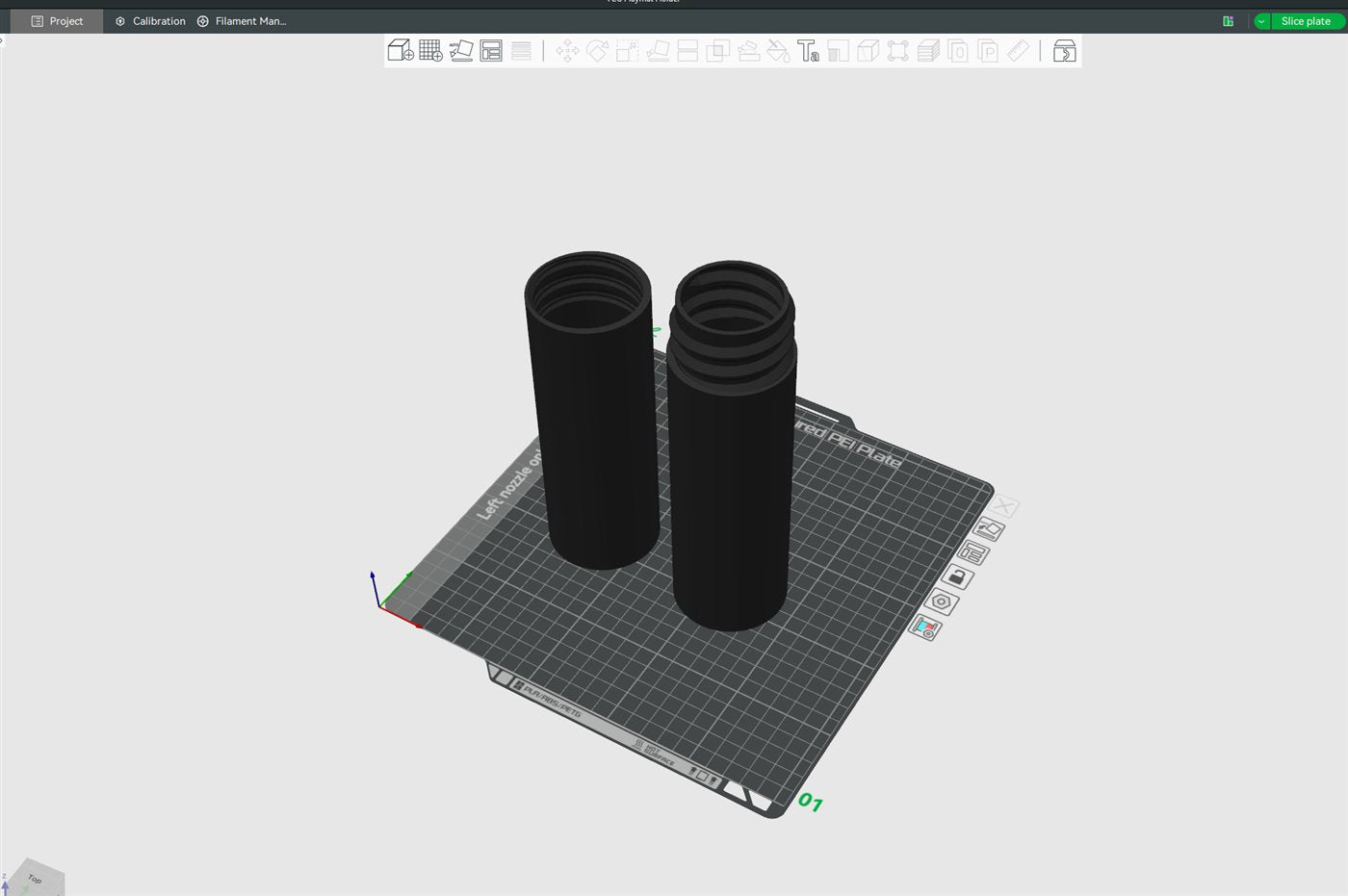Click the Arrange all objects toolbar icon
This screenshot has height=896, width=1348.
[x=491, y=50]
